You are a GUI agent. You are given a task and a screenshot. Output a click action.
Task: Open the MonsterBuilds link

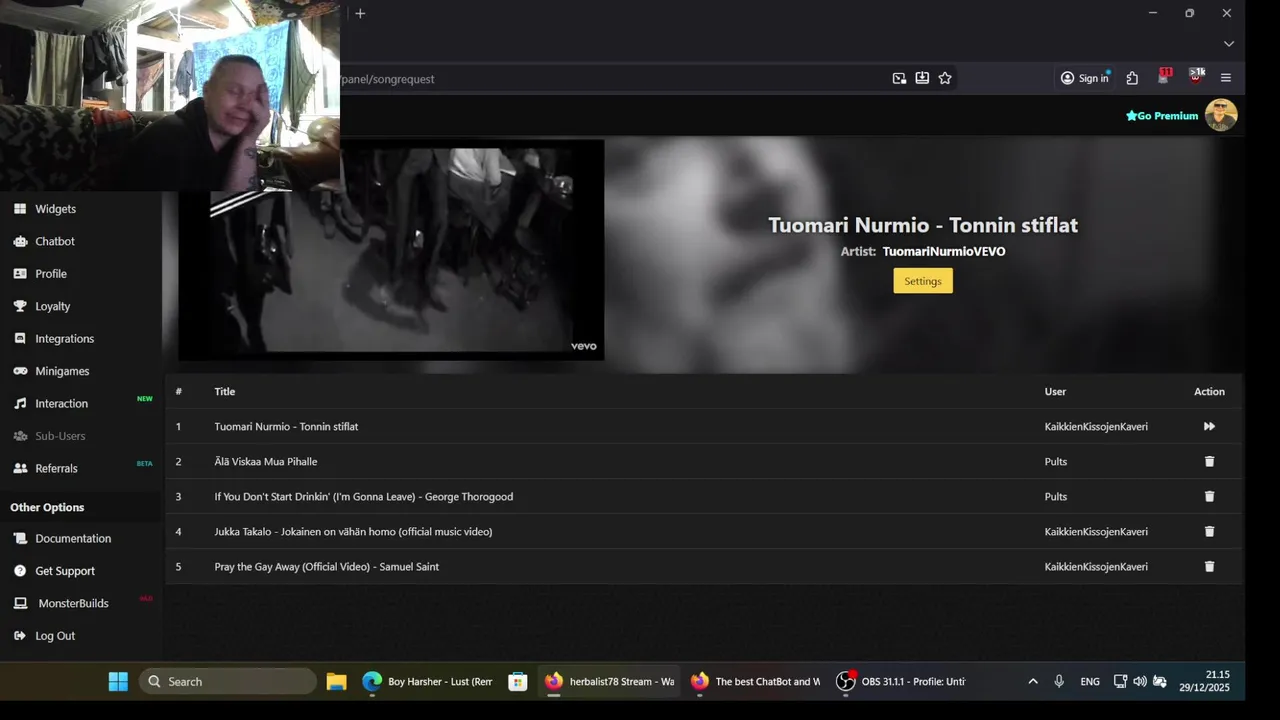coord(73,603)
